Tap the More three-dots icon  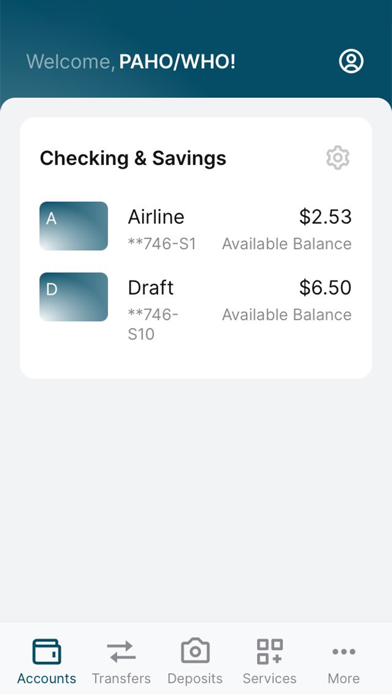click(x=344, y=652)
